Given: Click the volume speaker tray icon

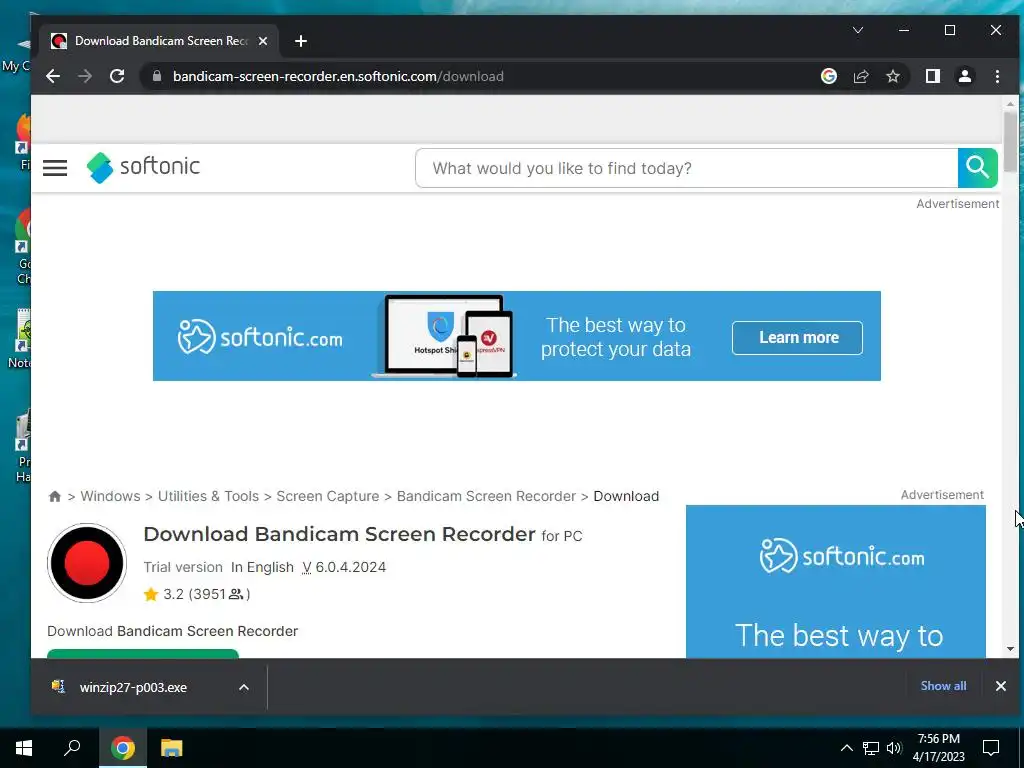Looking at the screenshot, I should click(894, 748).
